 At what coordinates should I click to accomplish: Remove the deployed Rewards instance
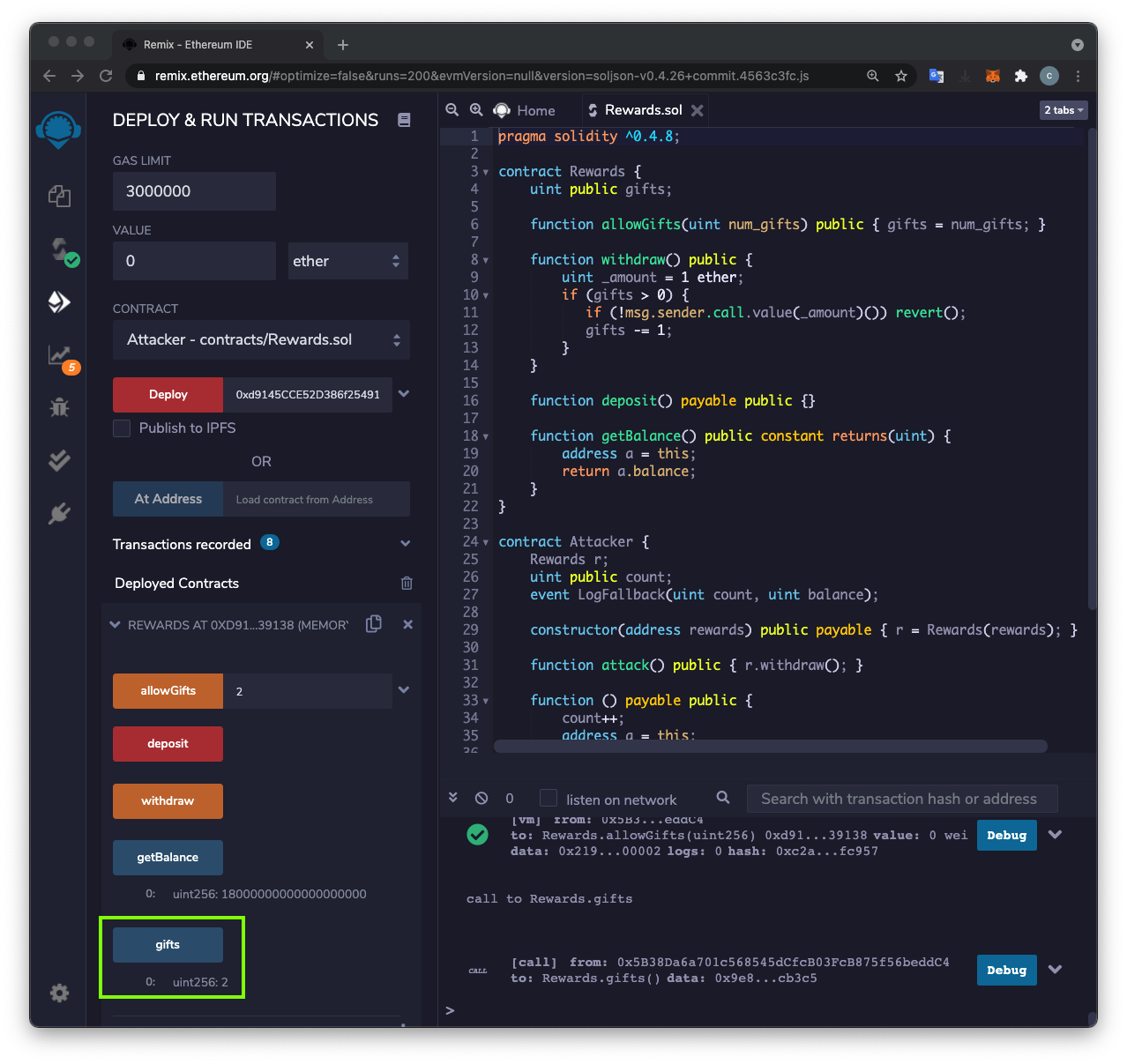click(407, 624)
